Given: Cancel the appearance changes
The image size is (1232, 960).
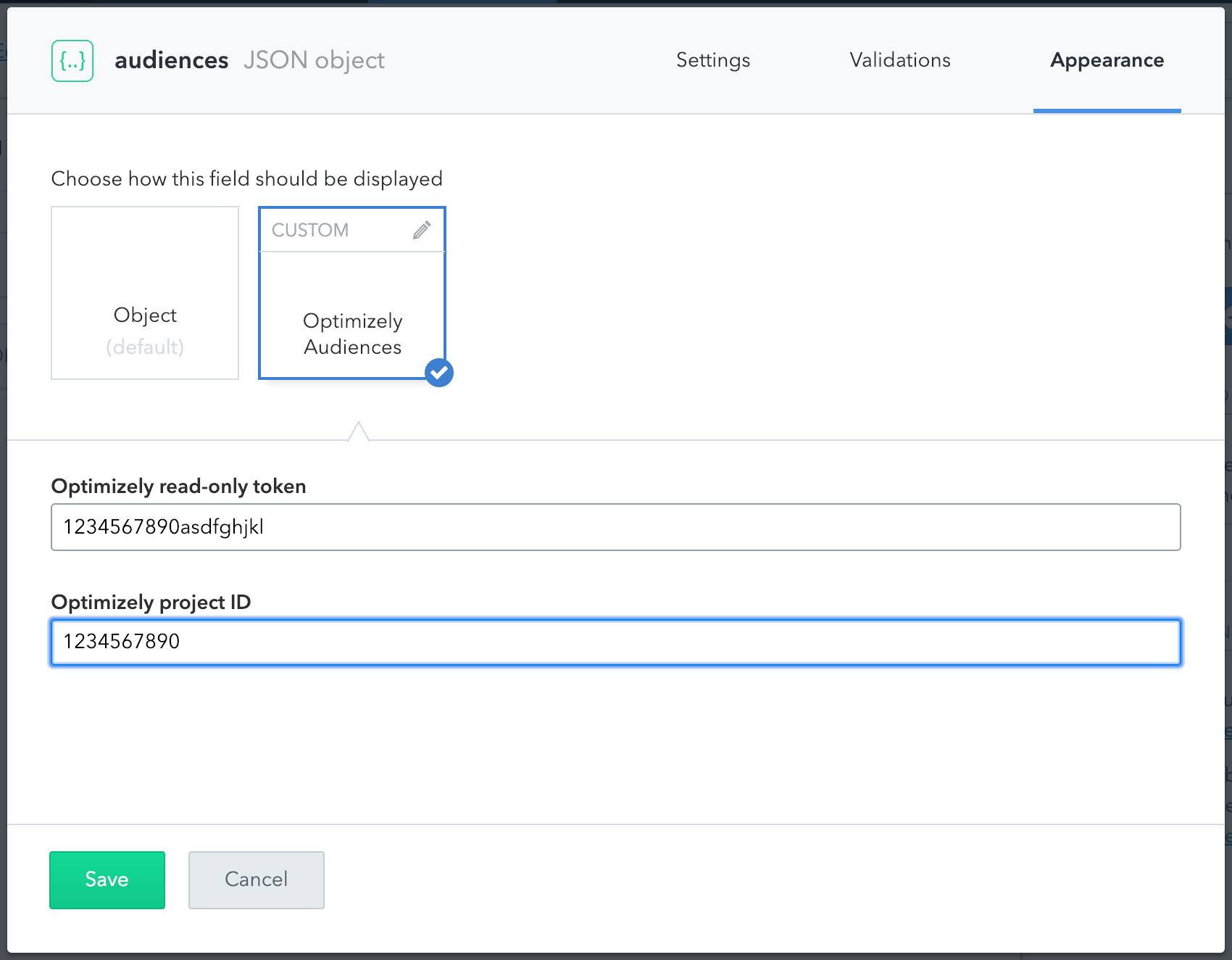Looking at the screenshot, I should [x=256, y=880].
